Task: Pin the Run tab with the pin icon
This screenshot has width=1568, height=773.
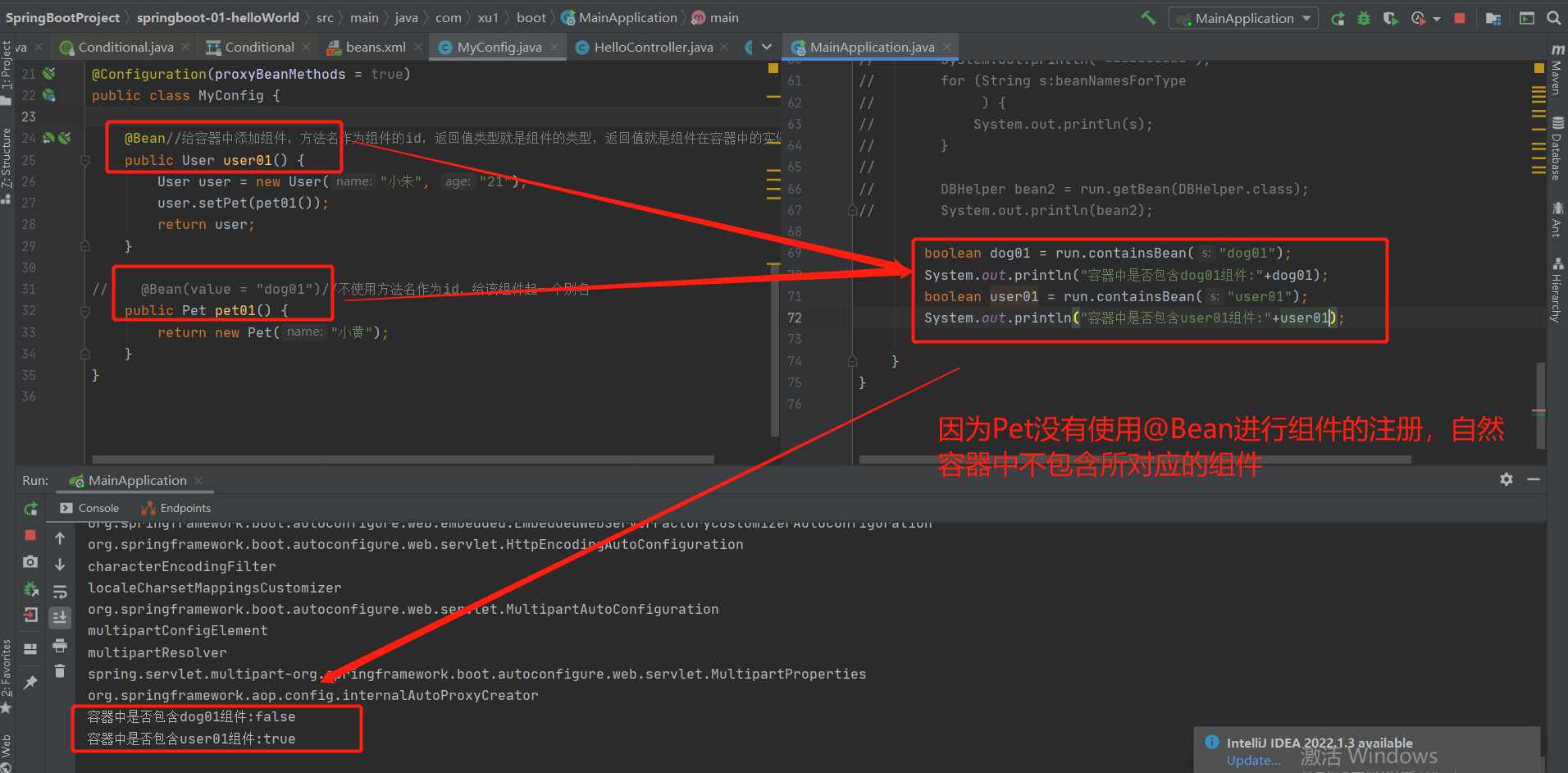Action: 30,682
